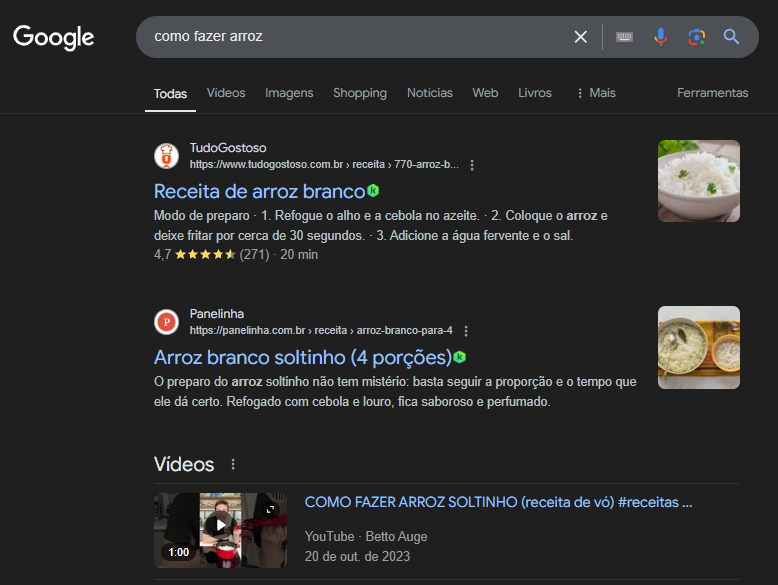
Task: Click the '20 de out. de 2023' date
Action: tap(357, 556)
